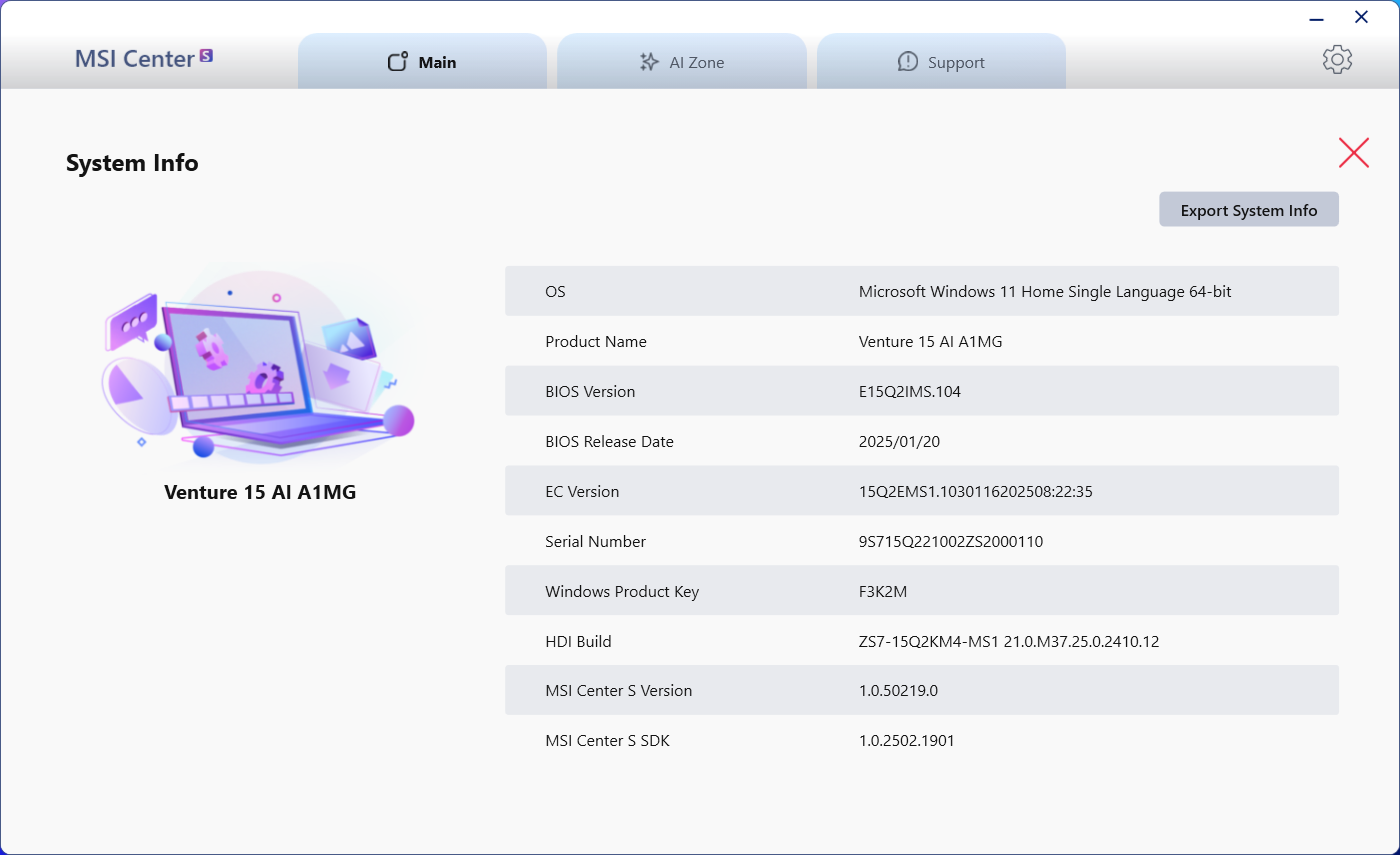Click the Export System Info button
The height and width of the screenshot is (855, 1400).
coord(1248,210)
